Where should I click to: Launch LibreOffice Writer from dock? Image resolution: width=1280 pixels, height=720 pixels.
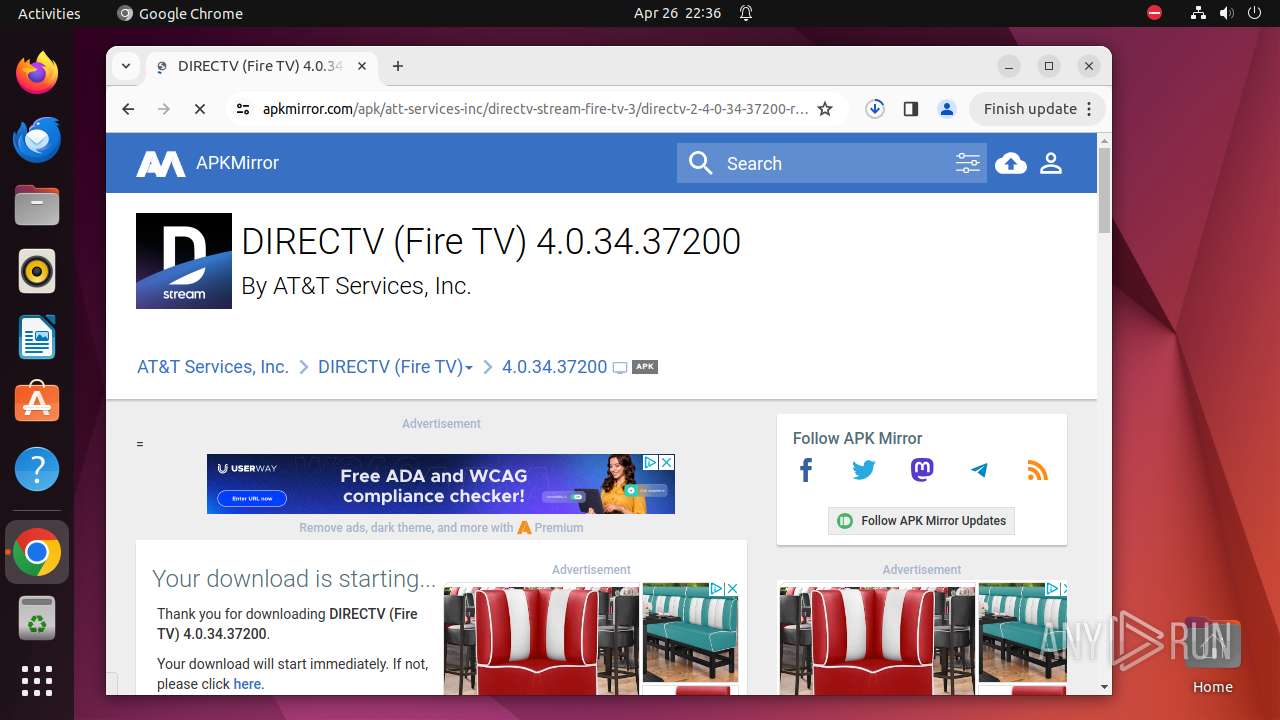tap(37, 337)
